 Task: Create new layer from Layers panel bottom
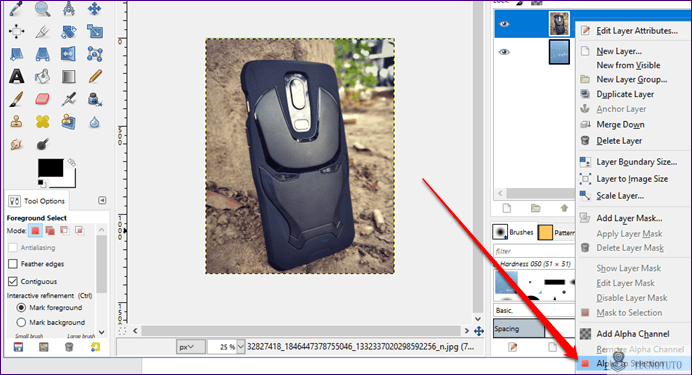pyautogui.click(x=507, y=208)
